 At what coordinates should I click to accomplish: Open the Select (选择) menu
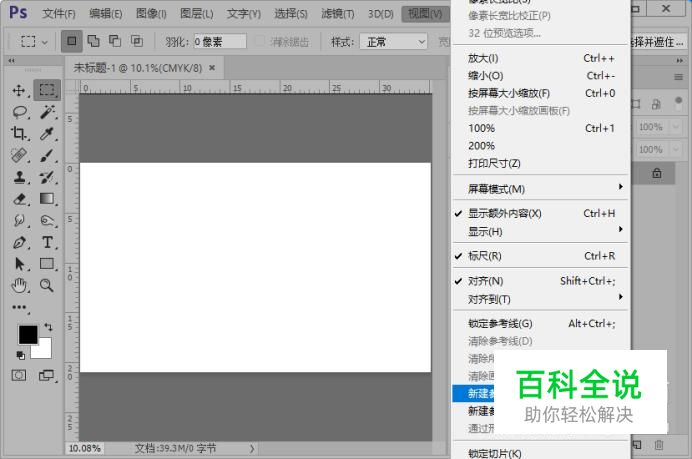[291, 14]
